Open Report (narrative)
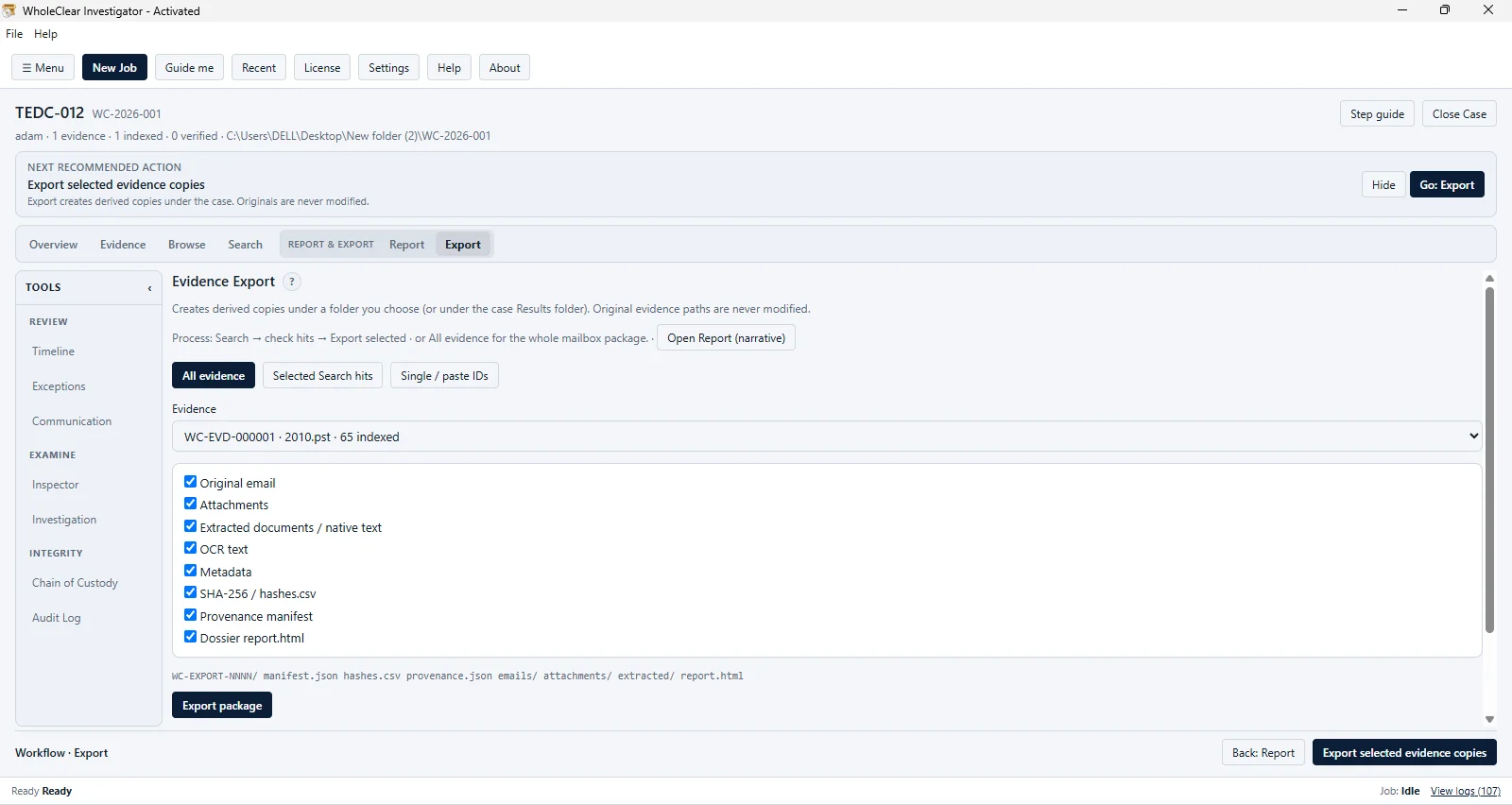1512x805 pixels. coord(726,338)
